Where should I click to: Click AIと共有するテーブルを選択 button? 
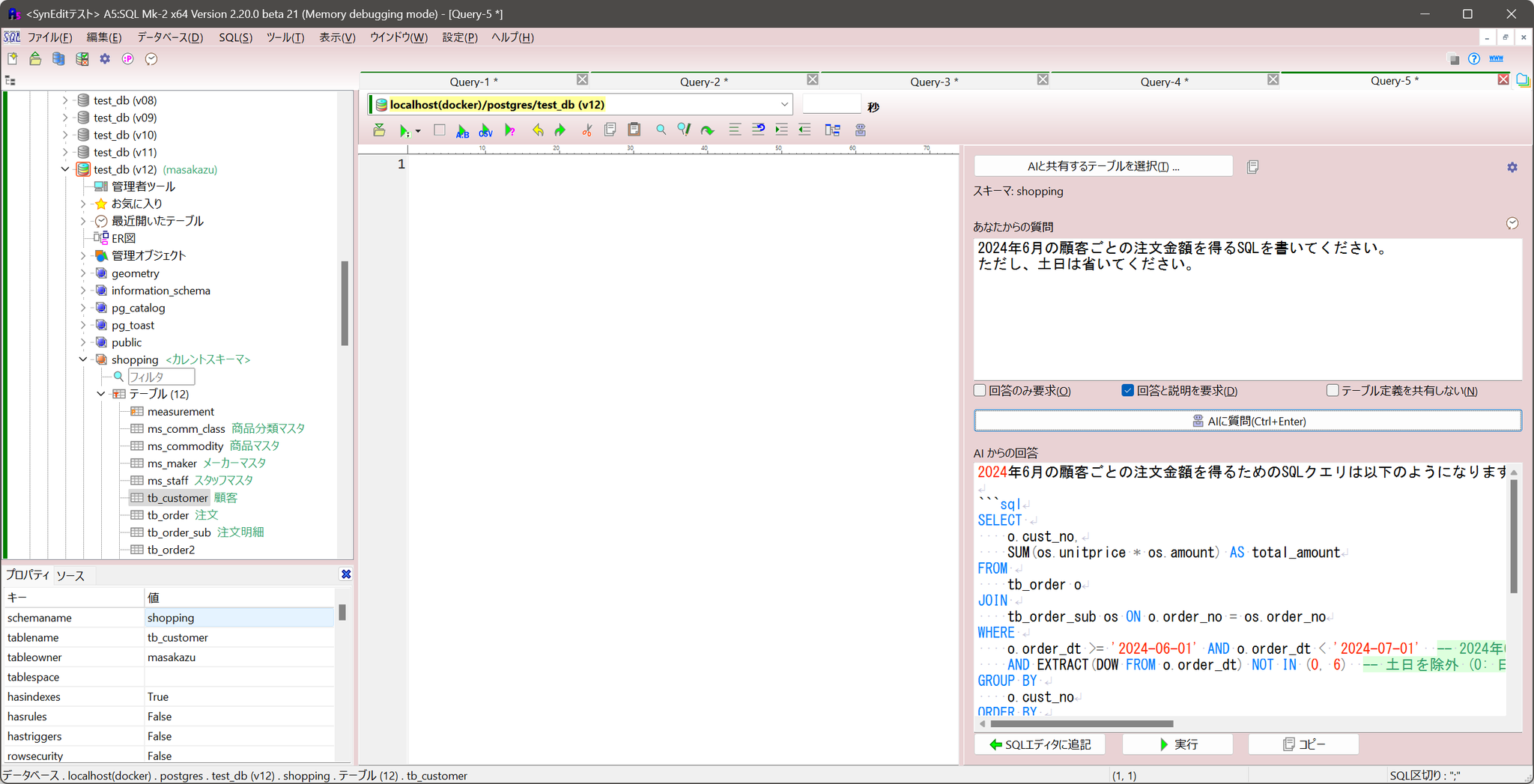click(x=1103, y=166)
